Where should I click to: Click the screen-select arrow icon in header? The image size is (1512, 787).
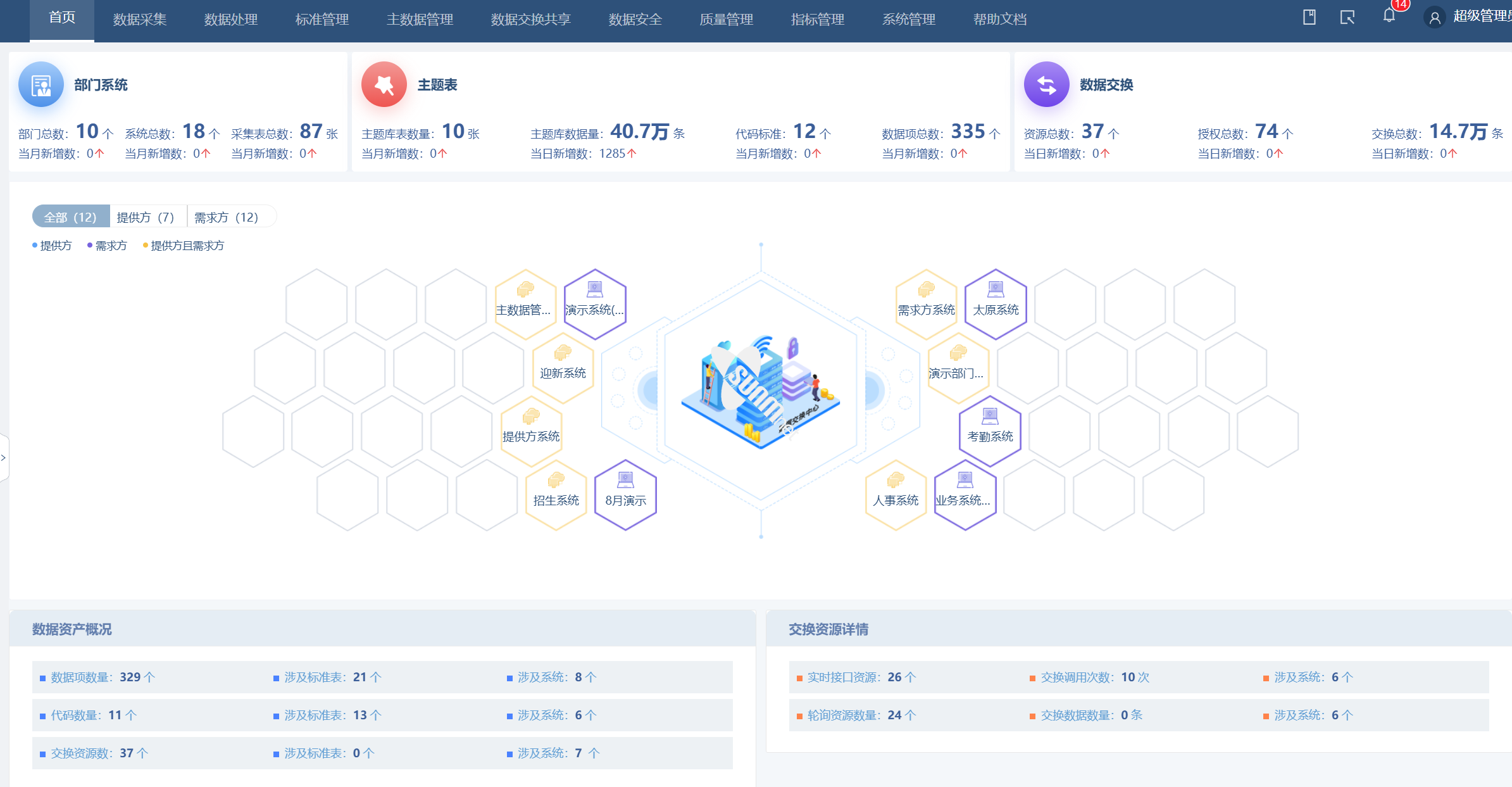pos(1347,17)
